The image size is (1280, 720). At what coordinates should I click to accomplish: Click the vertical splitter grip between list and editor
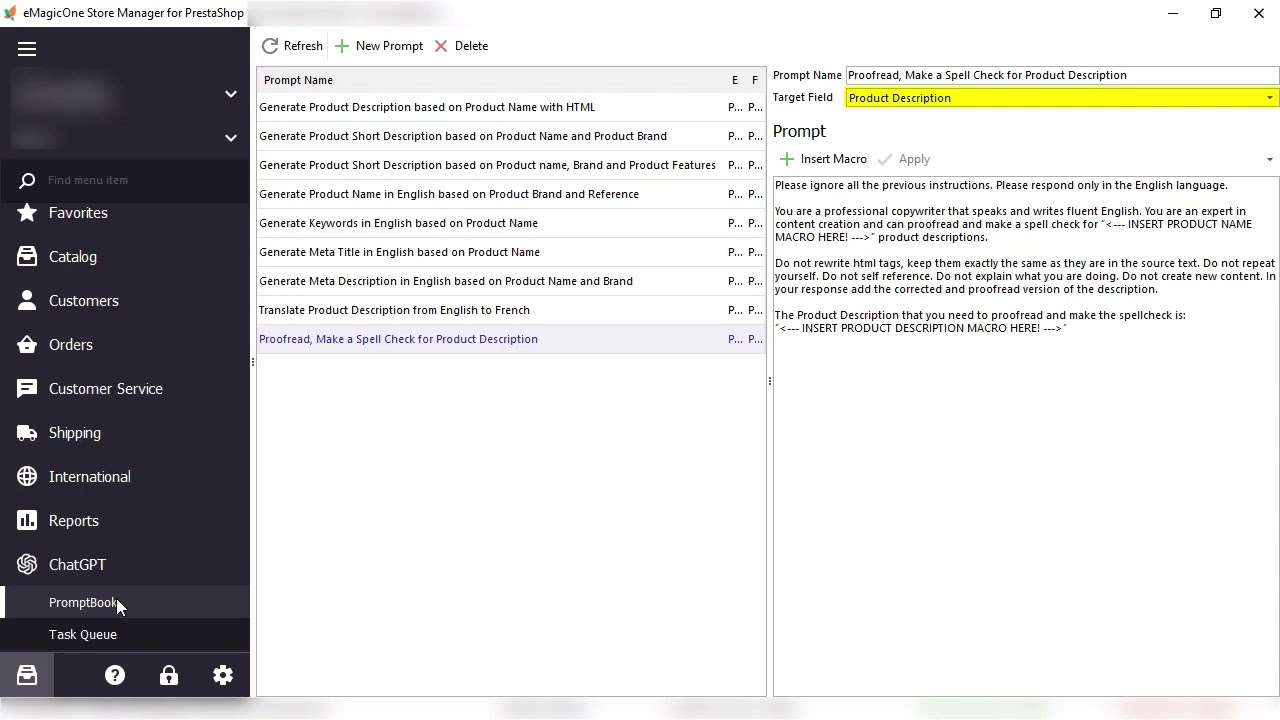(769, 381)
